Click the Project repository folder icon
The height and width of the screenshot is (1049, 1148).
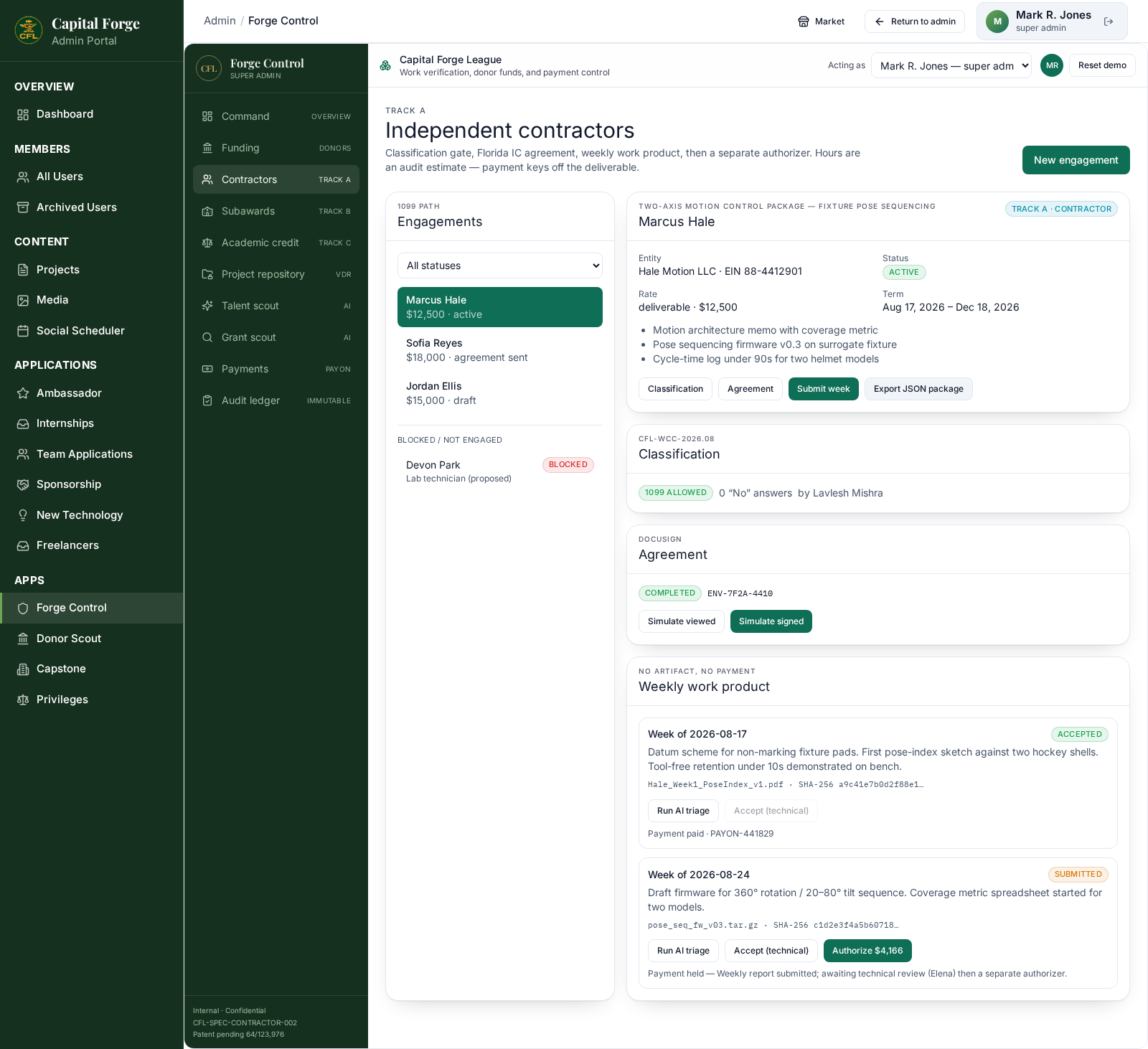(207, 274)
